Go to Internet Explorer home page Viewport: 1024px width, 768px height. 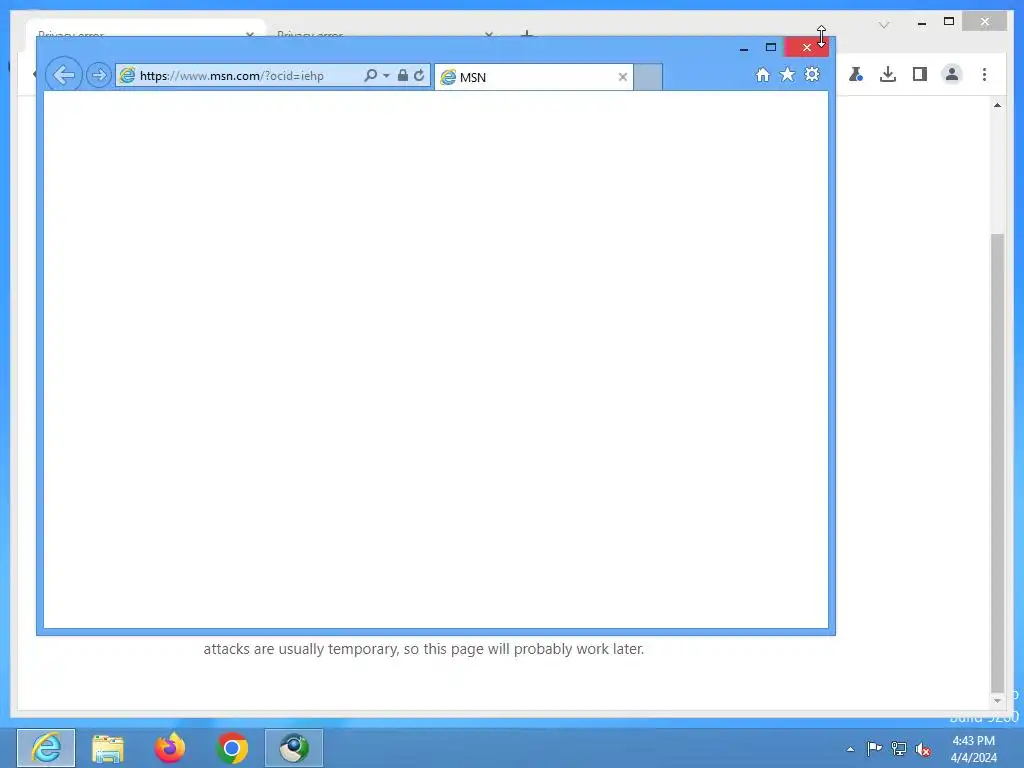tap(763, 74)
